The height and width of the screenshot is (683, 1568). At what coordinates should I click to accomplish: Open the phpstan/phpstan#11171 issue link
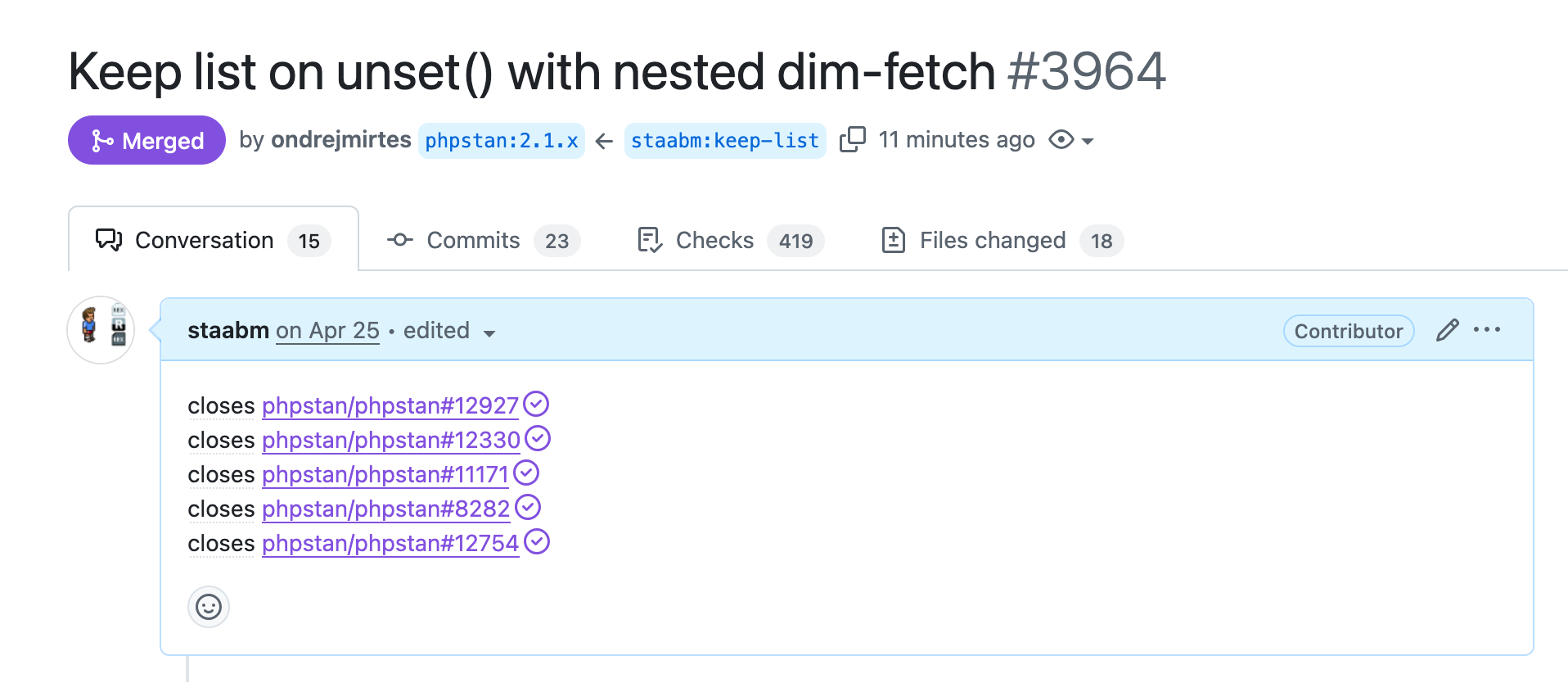pos(385,474)
